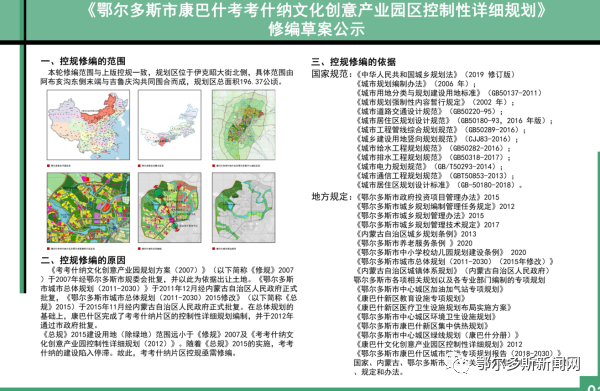The width and height of the screenshot is (600, 391).
Task: Click the 《鄂尔多斯市政府投资项目管理办法》2015 entry
Action: (428, 197)
